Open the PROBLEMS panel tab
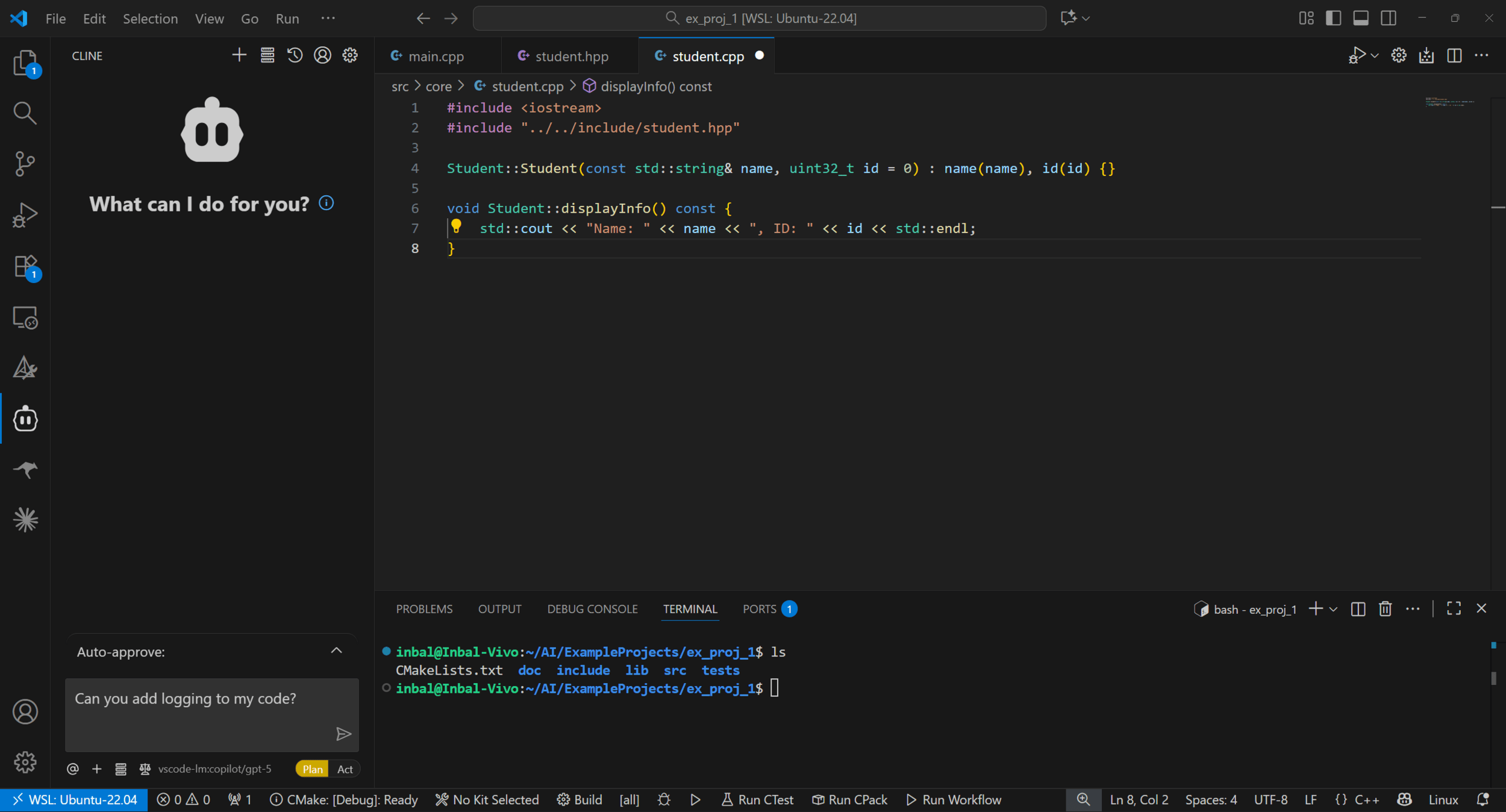Image resolution: width=1506 pixels, height=812 pixels. (424, 609)
